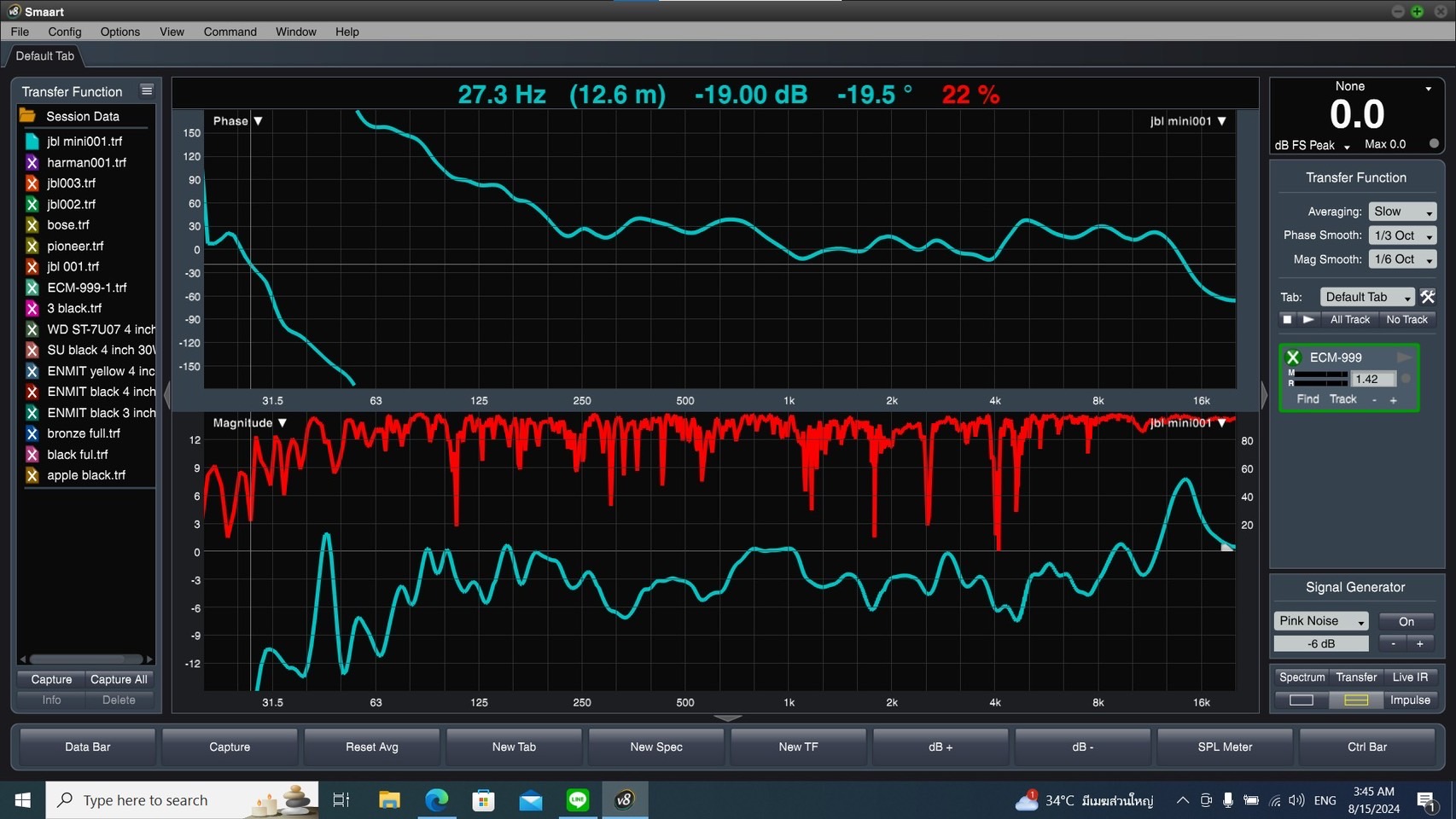Image resolution: width=1456 pixels, height=819 pixels.
Task: Open the Pink Noise signal type dropdown
Action: (1321, 621)
